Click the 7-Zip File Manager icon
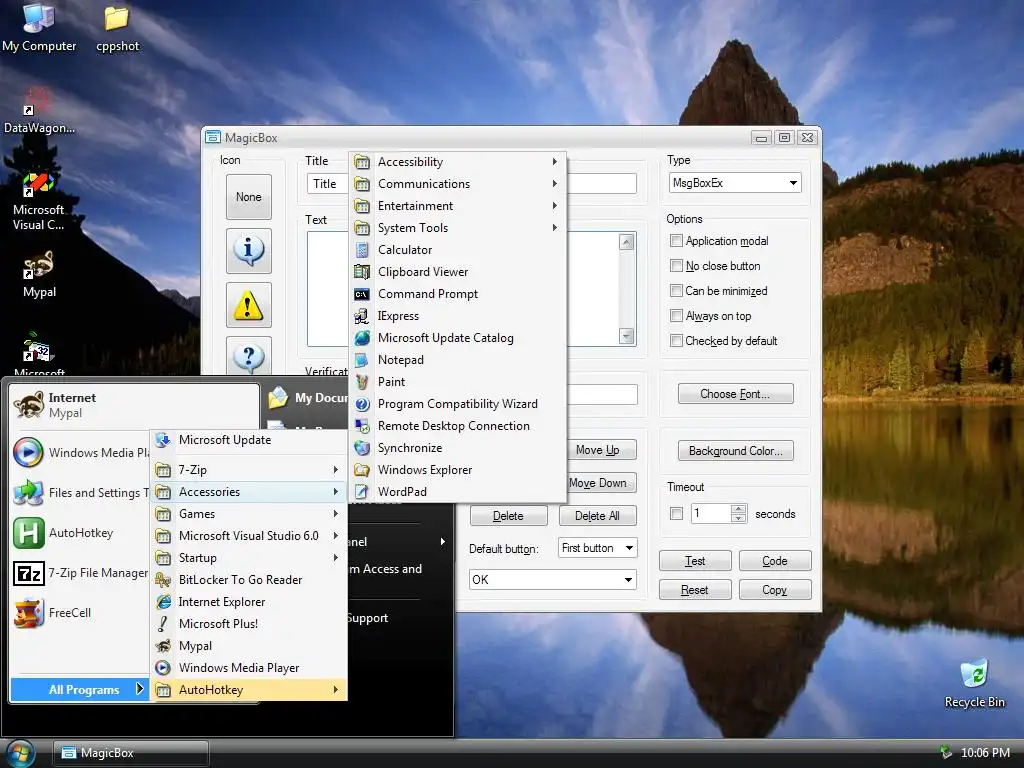Screen dimensions: 1024x768 point(29,573)
